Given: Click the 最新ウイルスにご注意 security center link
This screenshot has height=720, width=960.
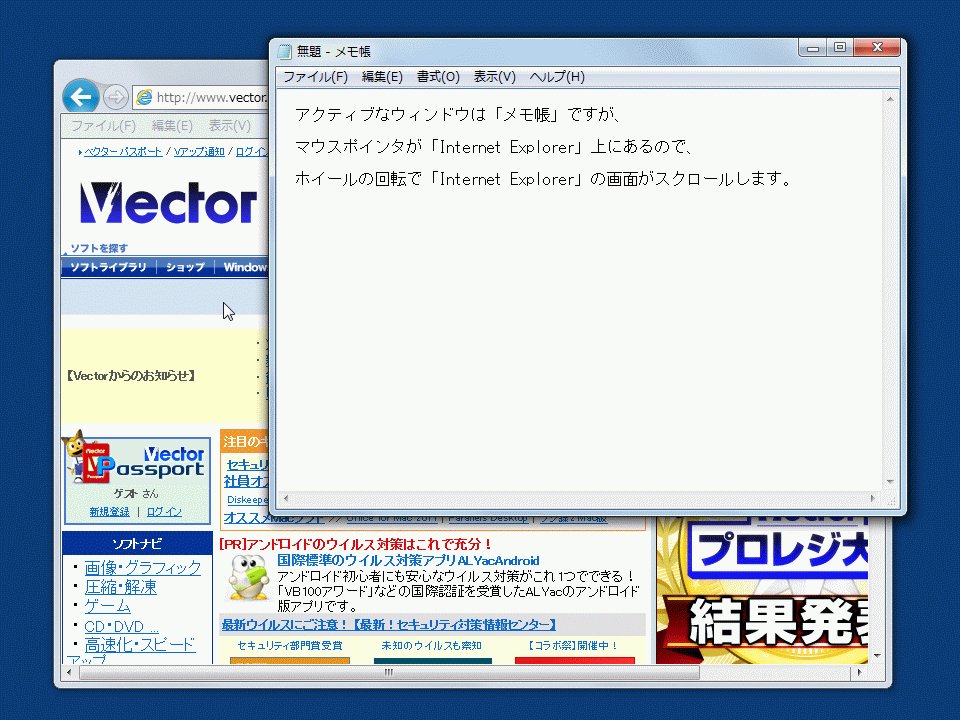Looking at the screenshot, I should (389, 624).
